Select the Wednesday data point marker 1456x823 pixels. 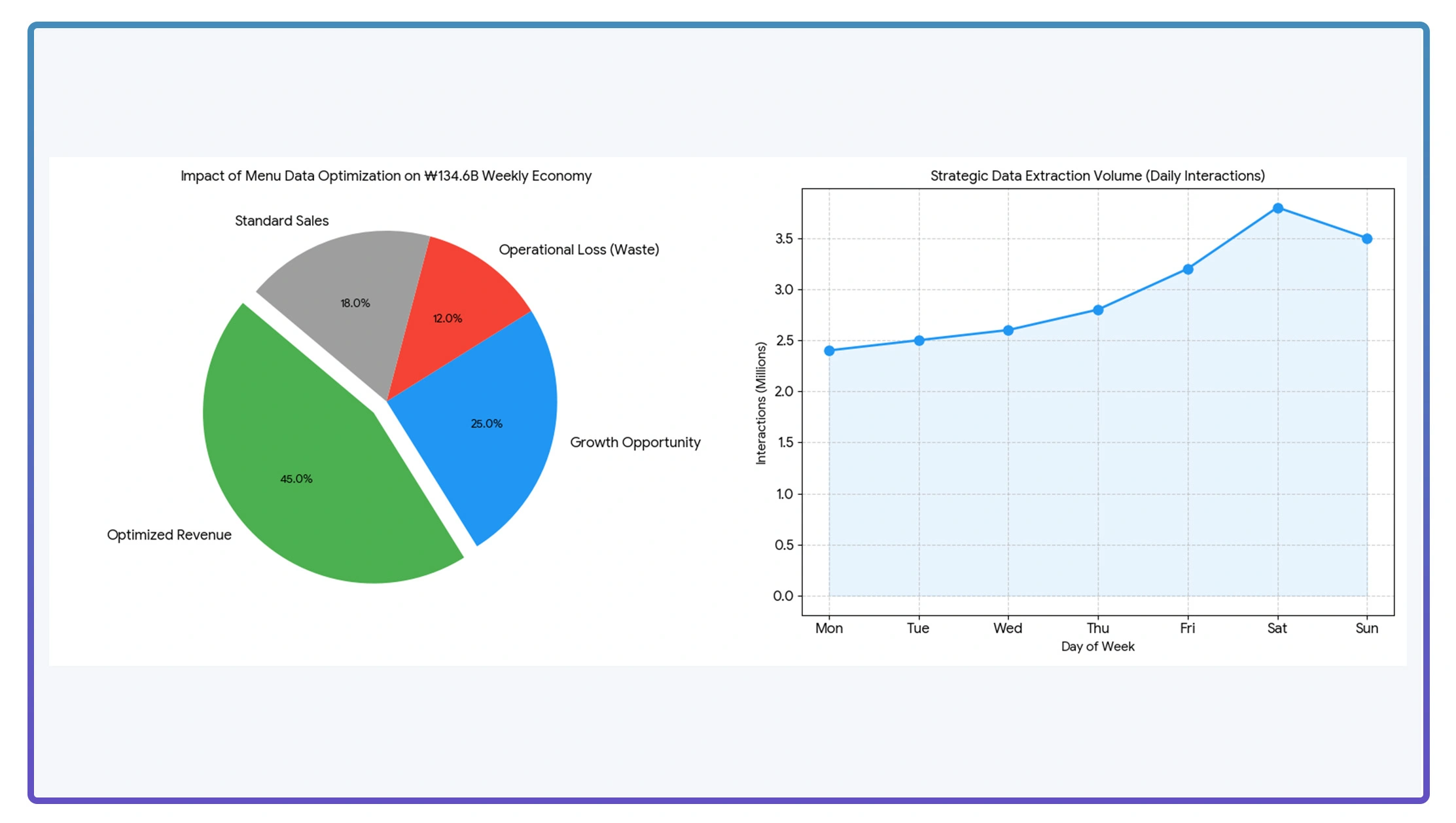pyautogui.click(x=1008, y=331)
